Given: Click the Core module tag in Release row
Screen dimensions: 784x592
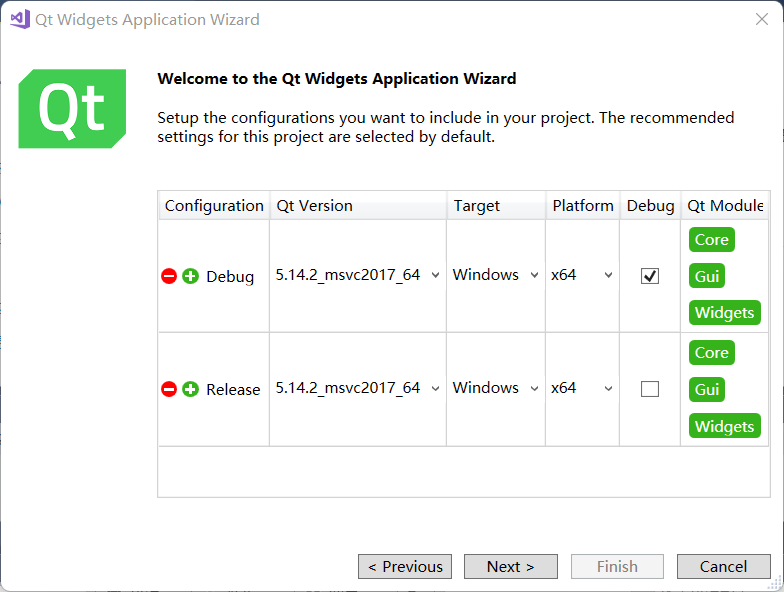Looking at the screenshot, I should click(712, 352).
